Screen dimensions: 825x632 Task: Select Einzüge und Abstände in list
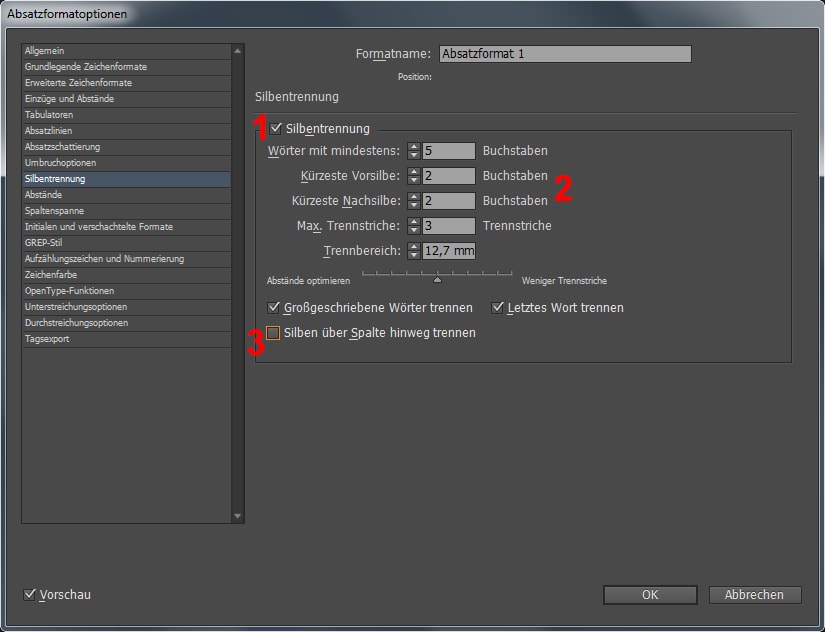pyautogui.click(x=69, y=99)
